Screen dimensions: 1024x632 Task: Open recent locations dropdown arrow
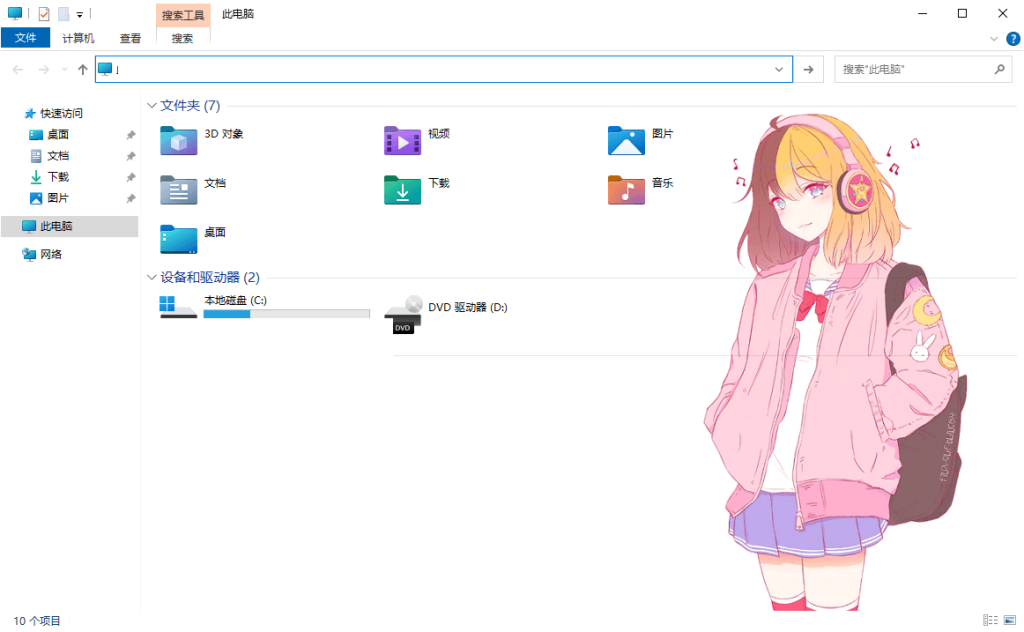coord(64,69)
